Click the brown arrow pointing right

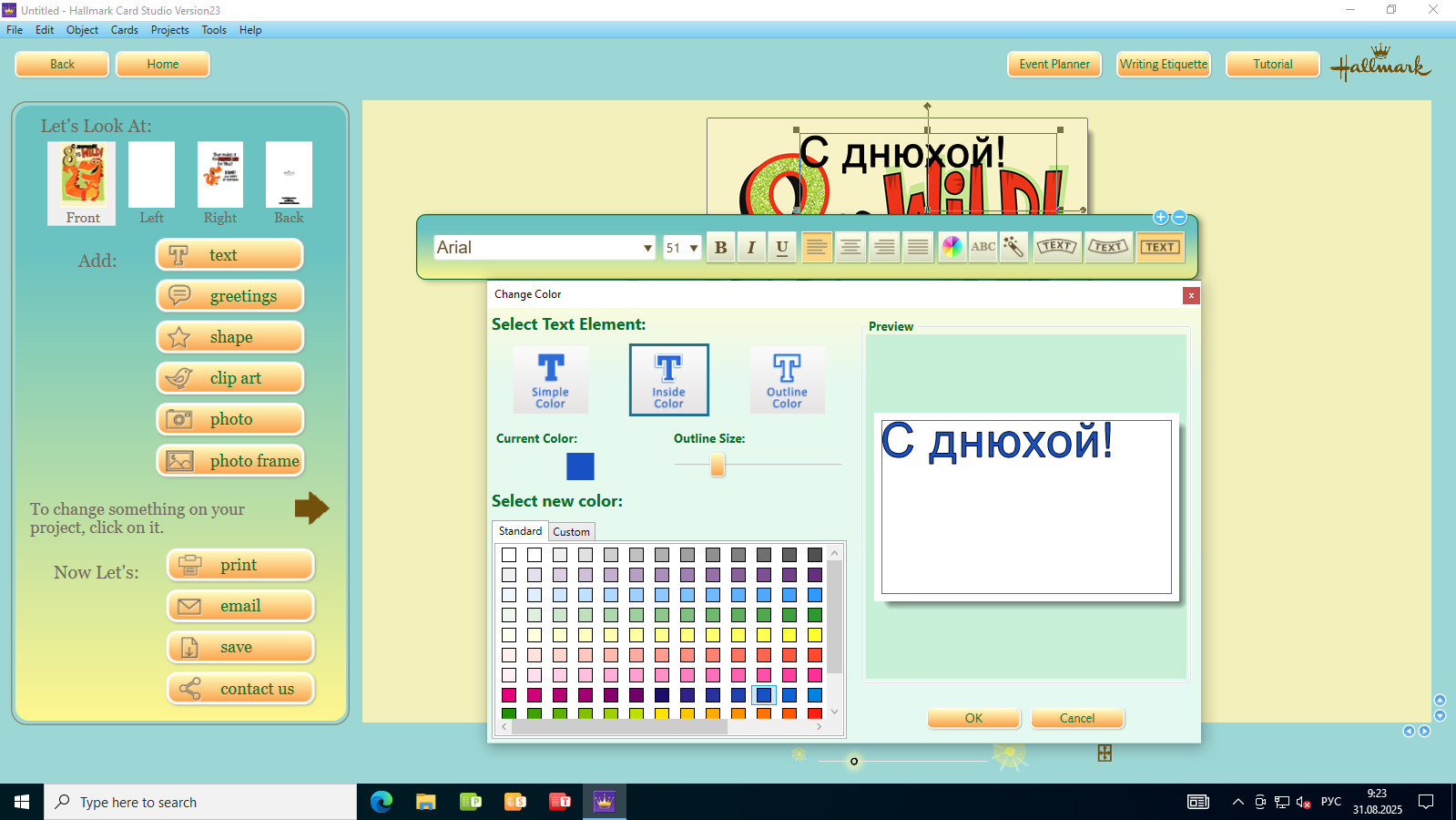(x=311, y=508)
